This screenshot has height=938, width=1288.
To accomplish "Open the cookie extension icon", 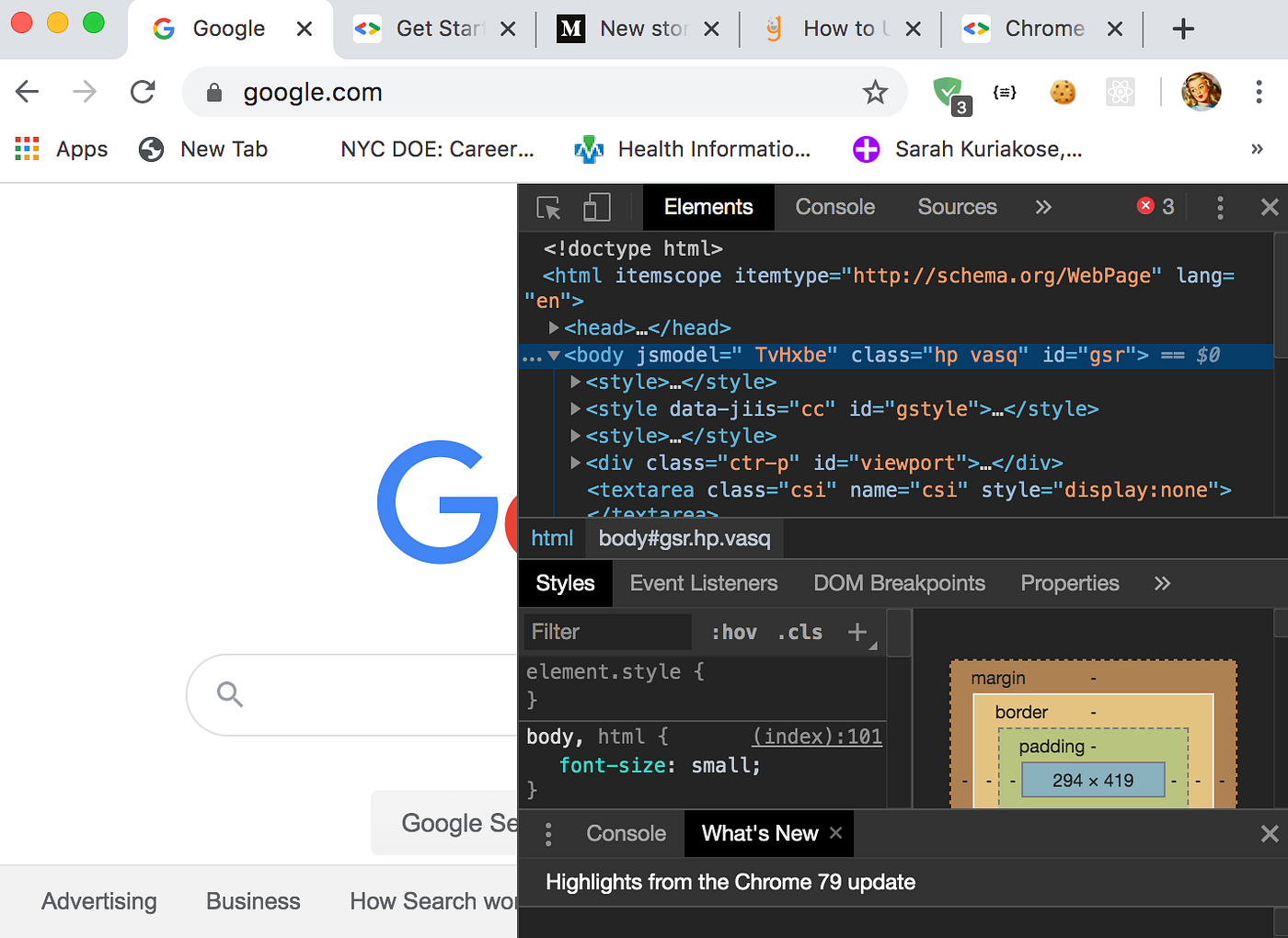I will (1063, 92).
